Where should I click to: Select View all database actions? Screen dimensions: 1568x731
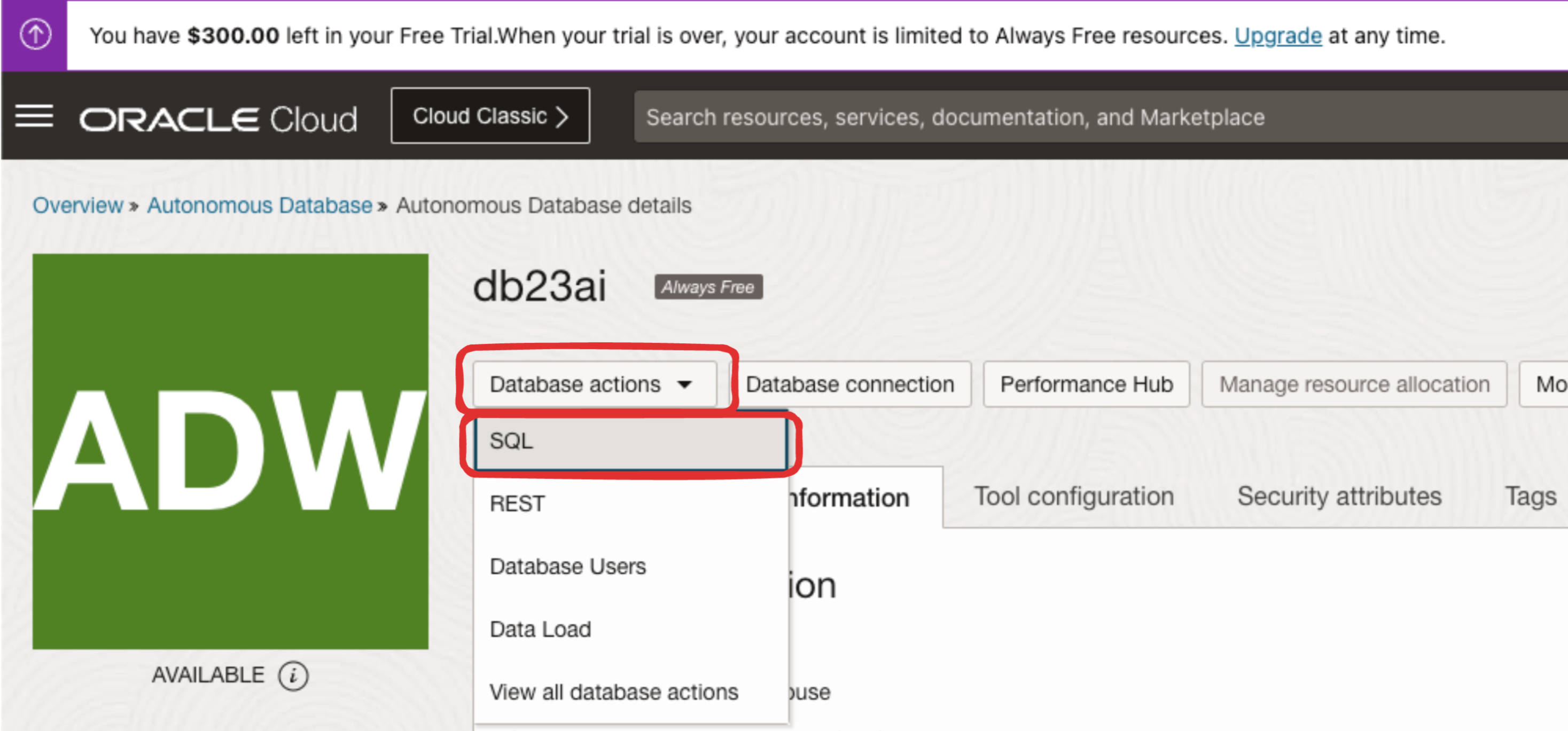tap(630, 691)
